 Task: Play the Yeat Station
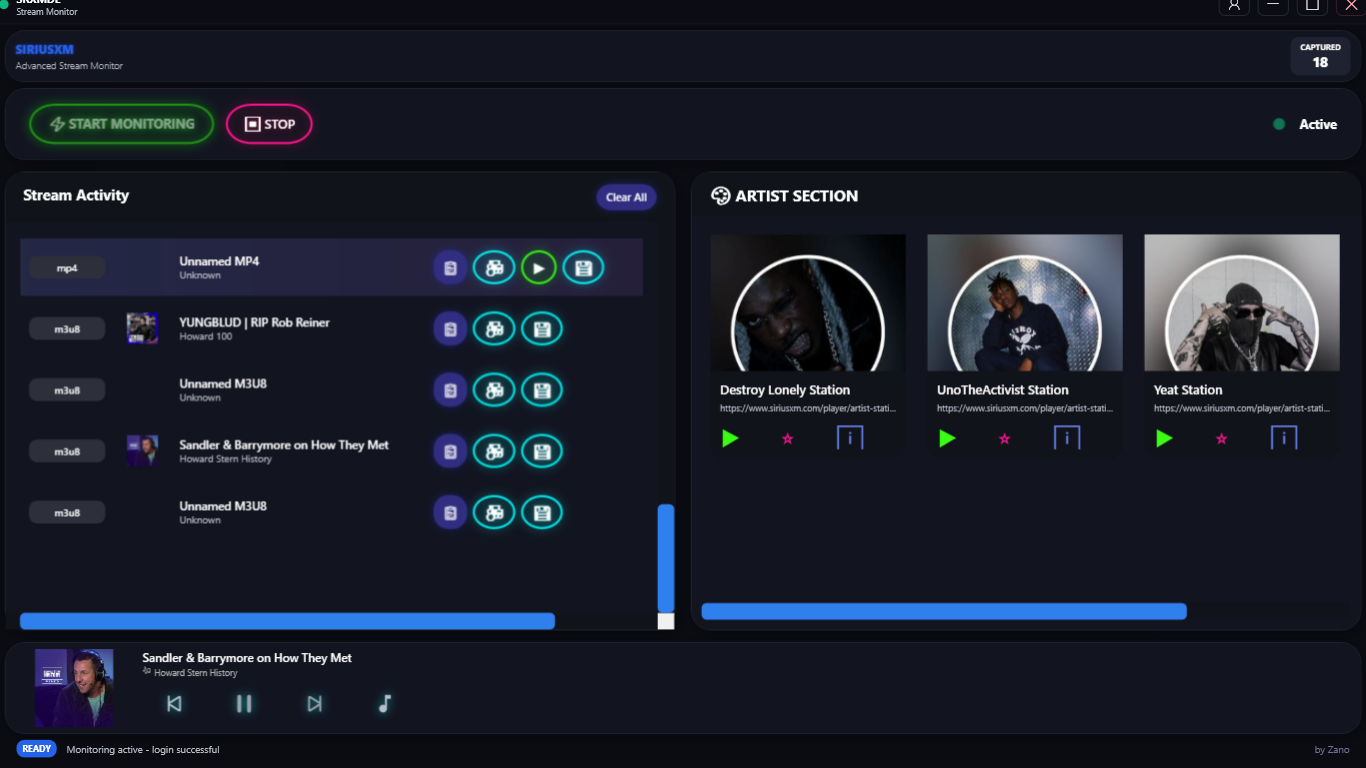(1164, 438)
